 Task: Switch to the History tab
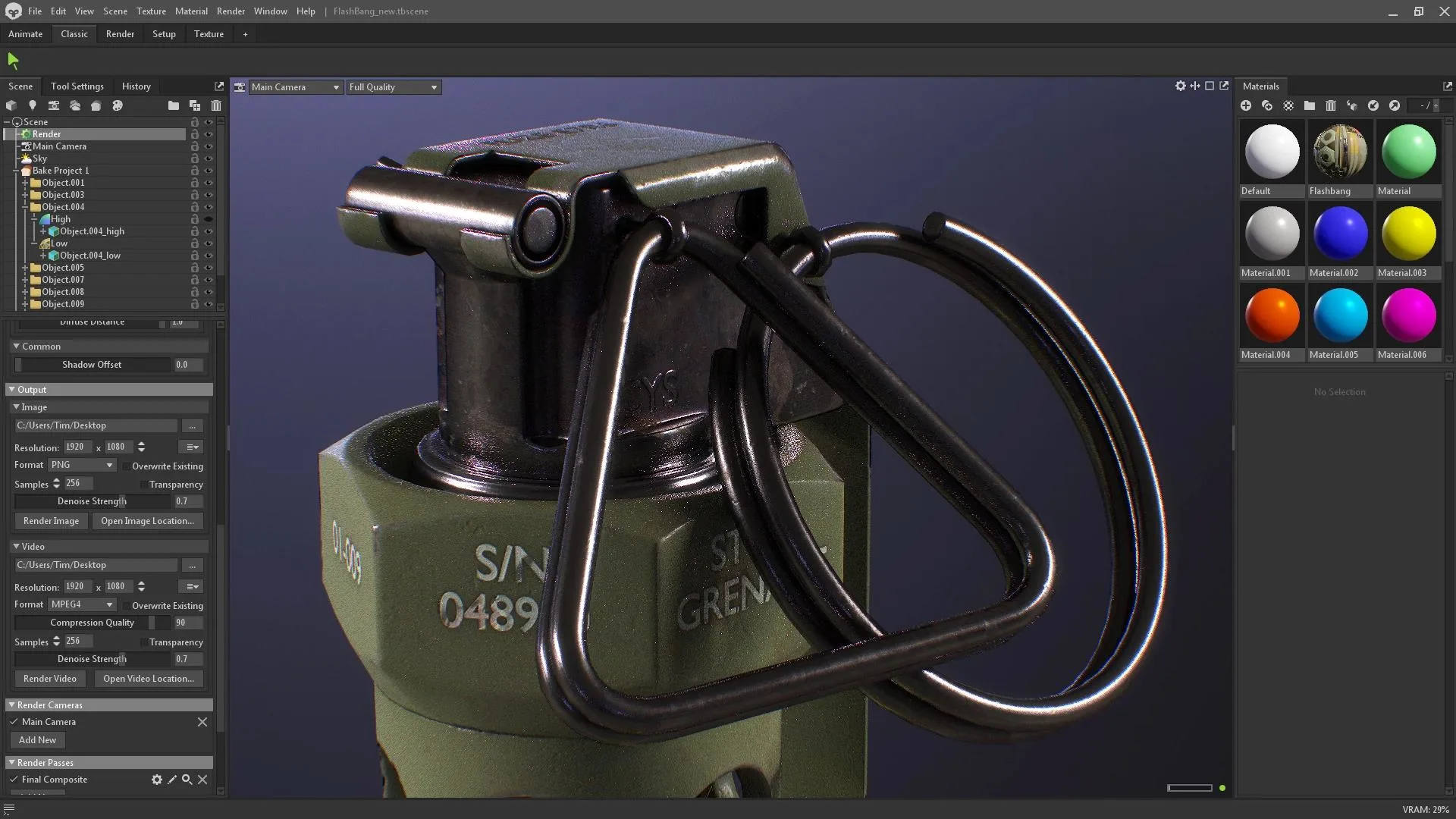[x=136, y=86]
